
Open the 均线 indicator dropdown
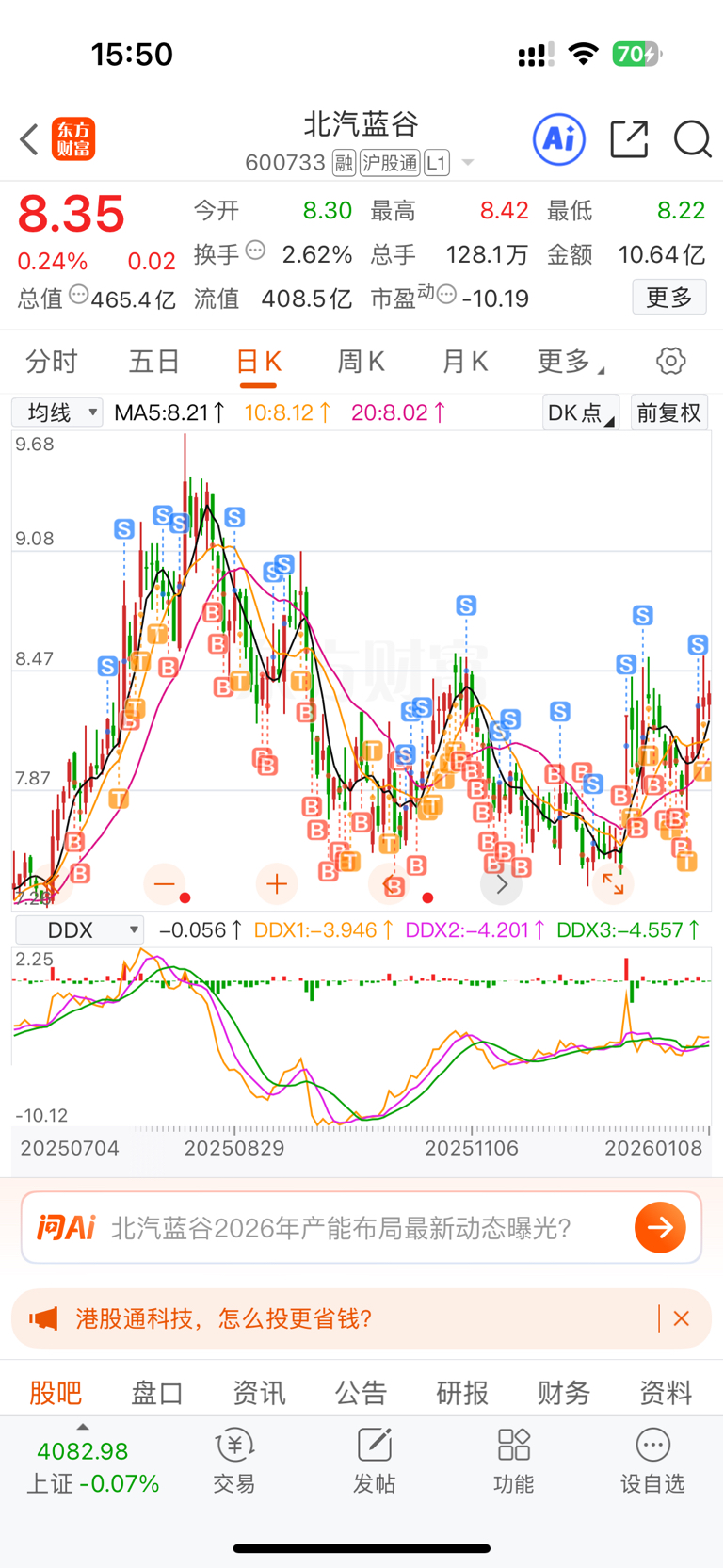57,412
